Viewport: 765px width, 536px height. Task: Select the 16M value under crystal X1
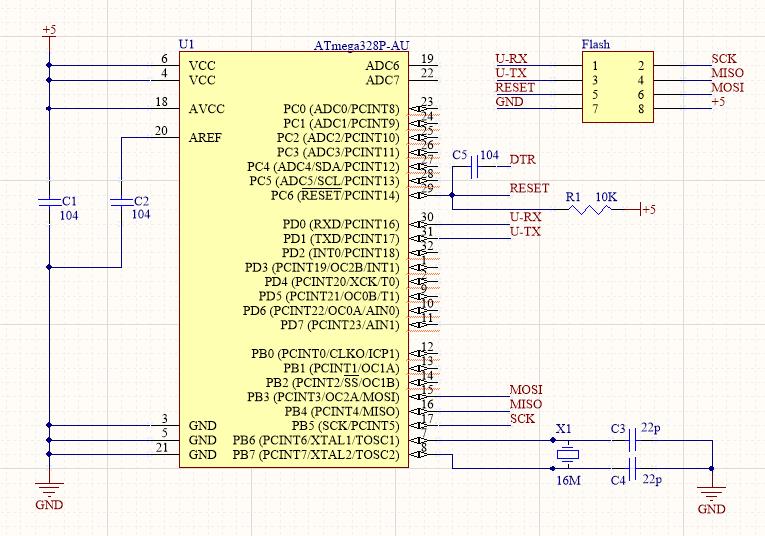coord(569,480)
